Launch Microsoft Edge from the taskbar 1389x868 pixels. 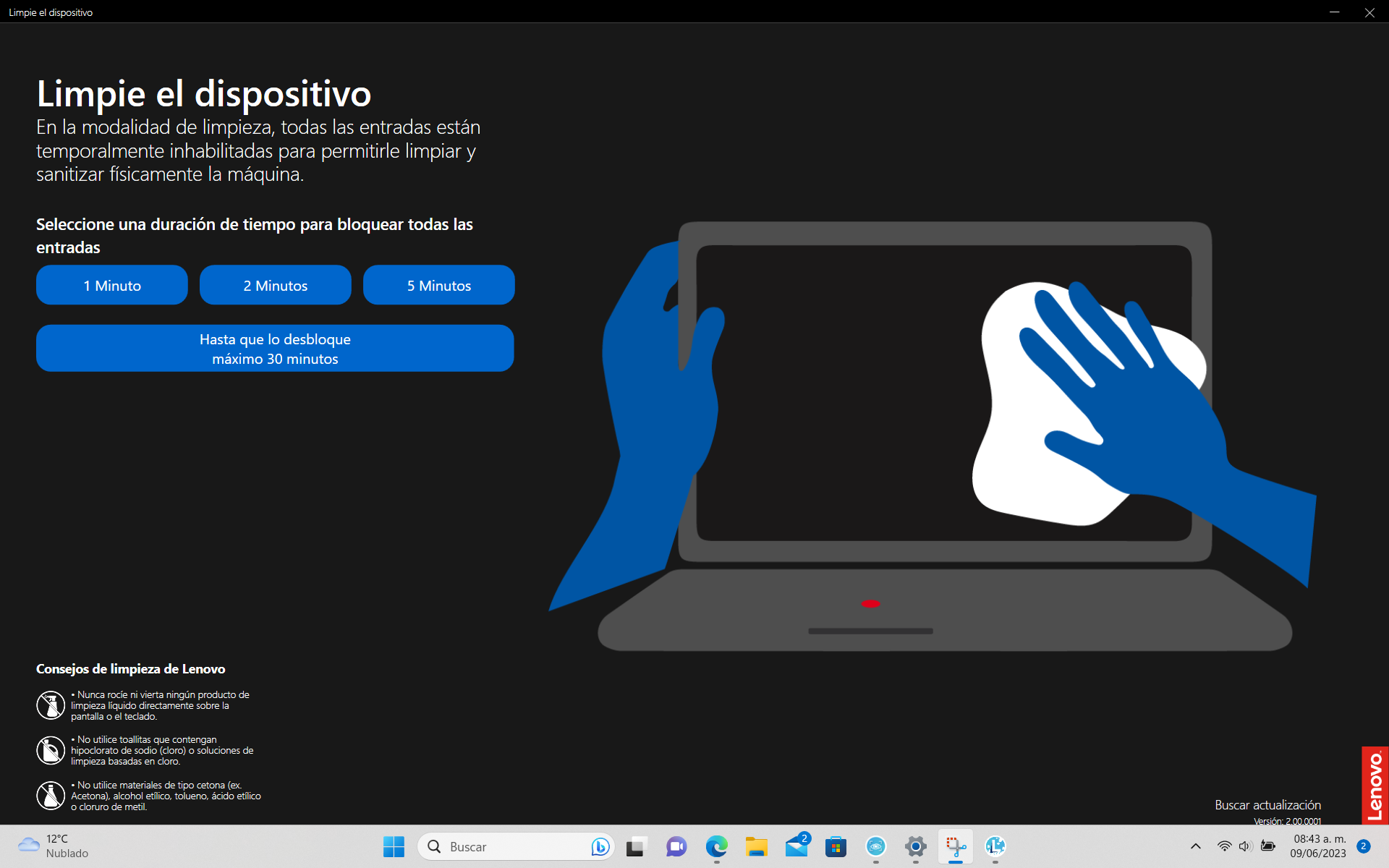pos(716,846)
